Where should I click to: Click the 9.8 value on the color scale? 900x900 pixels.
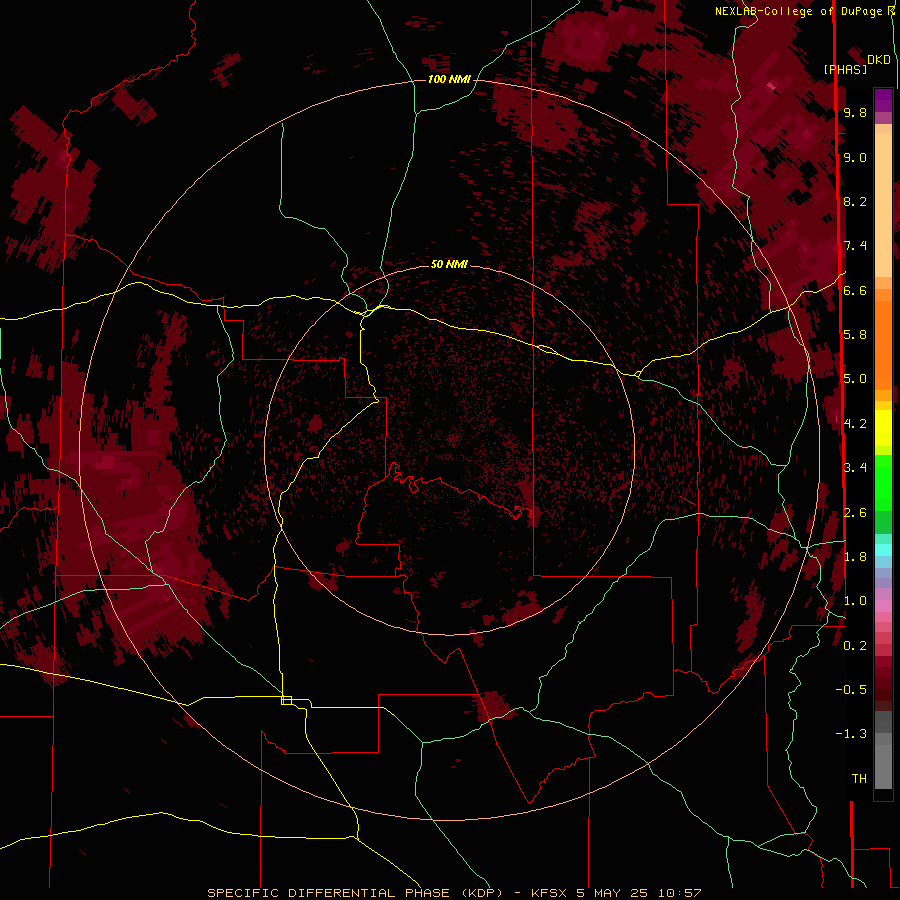855,112
